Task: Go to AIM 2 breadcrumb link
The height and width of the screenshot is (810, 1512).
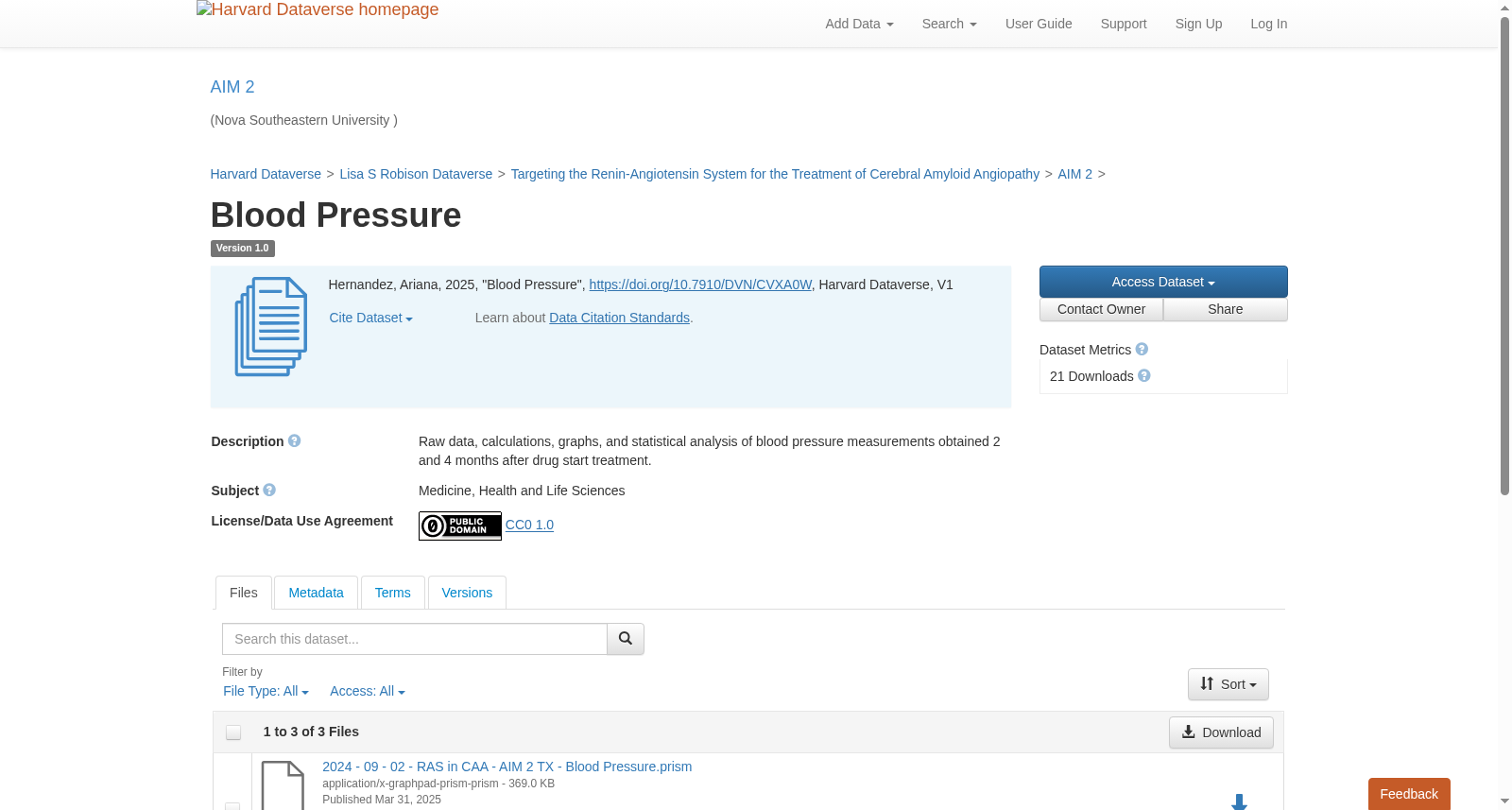Action: tap(1075, 174)
